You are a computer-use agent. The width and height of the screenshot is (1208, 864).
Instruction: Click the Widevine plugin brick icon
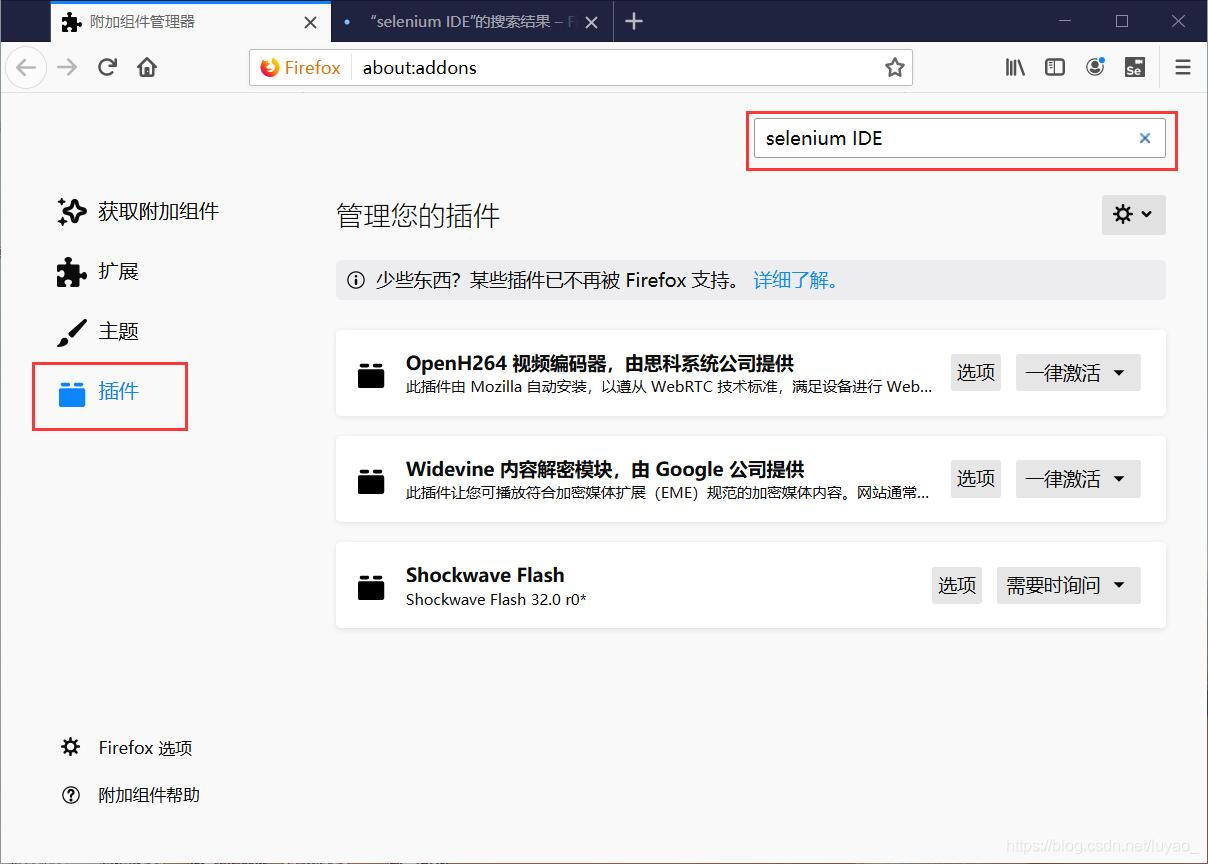pyautogui.click(x=371, y=480)
